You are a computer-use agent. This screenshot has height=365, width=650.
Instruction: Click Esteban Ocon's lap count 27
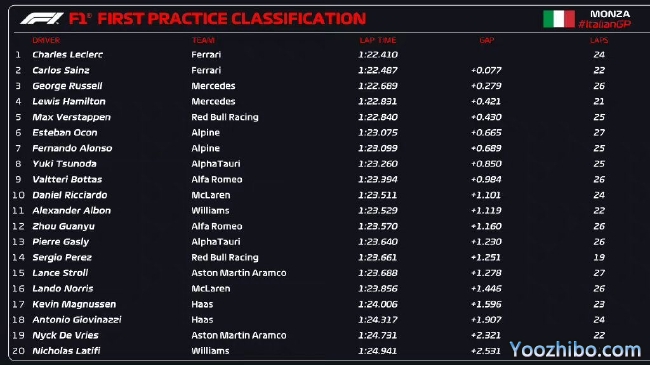599,133
